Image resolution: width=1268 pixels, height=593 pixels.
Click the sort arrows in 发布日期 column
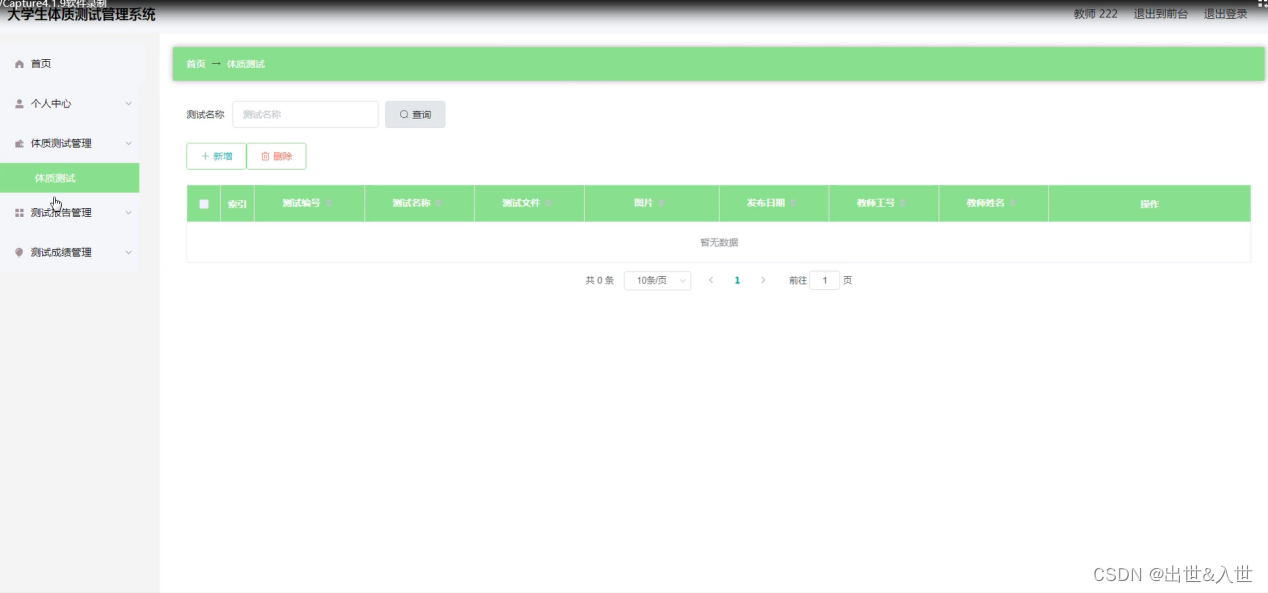793,204
